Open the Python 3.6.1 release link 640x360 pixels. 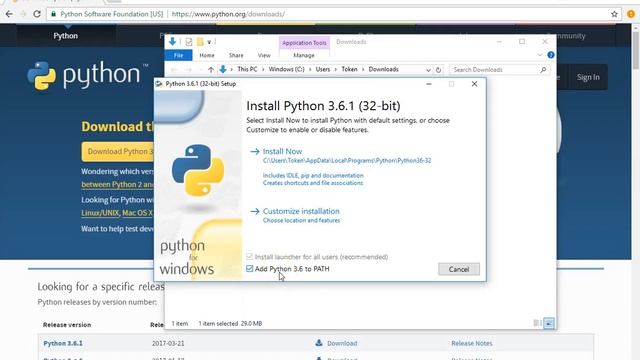click(x=63, y=343)
